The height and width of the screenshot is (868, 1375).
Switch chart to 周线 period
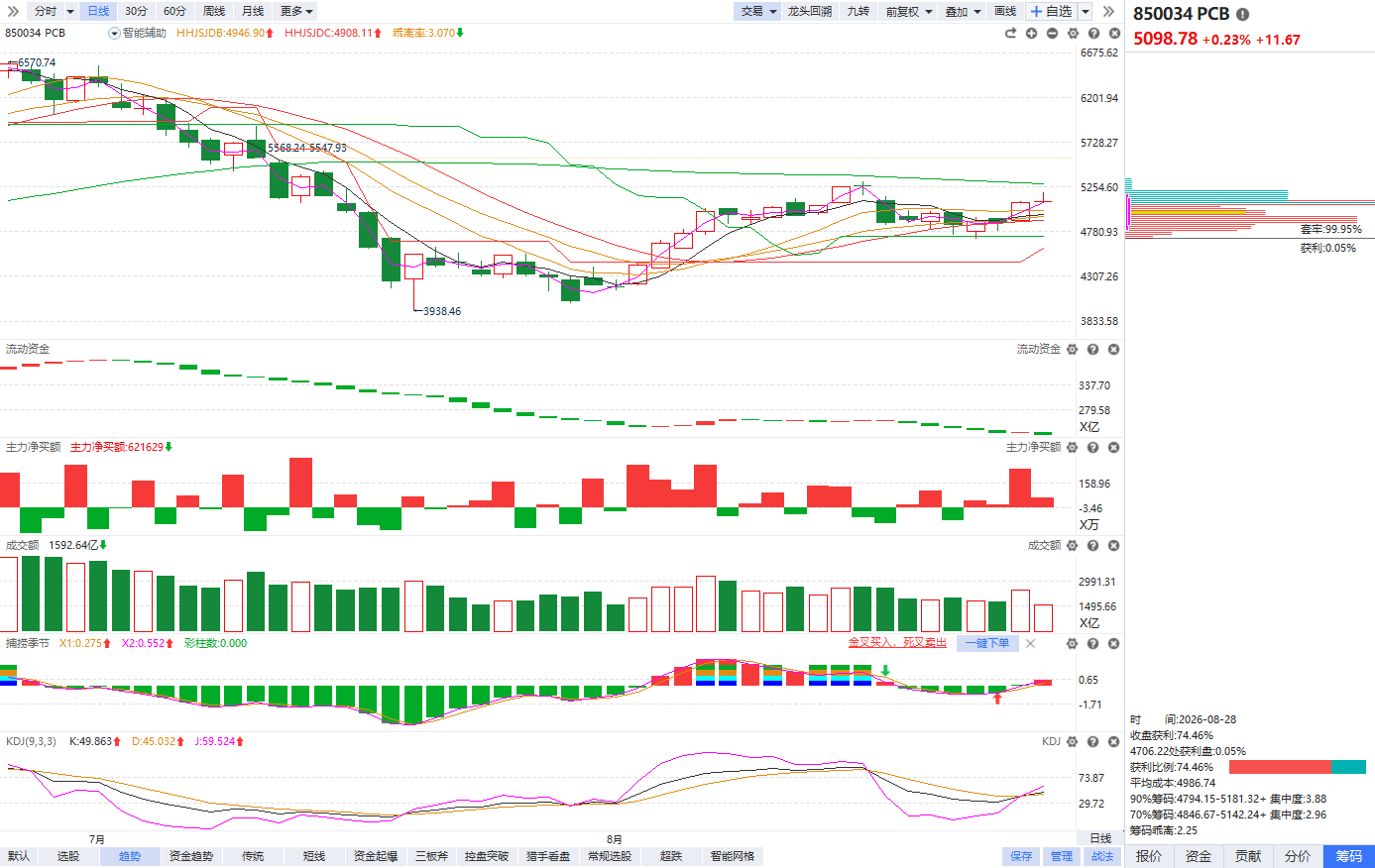tap(213, 11)
